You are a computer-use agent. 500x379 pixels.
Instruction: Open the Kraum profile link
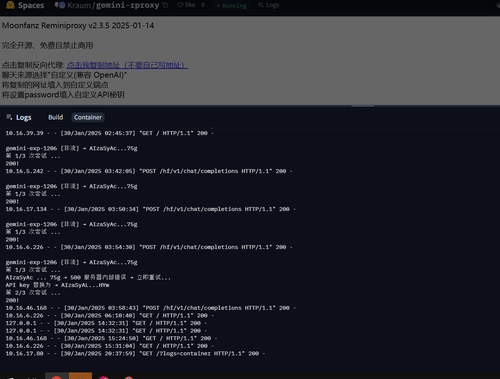click(80, 5)
